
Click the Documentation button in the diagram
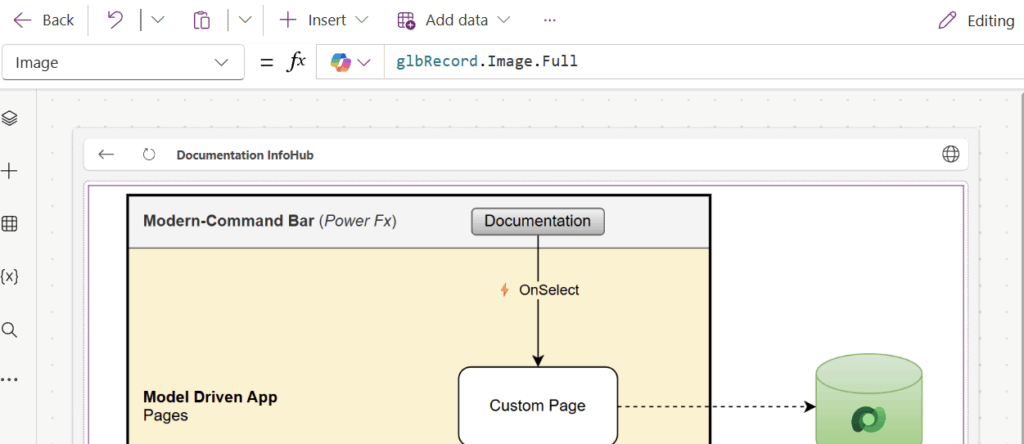point(538,221)
